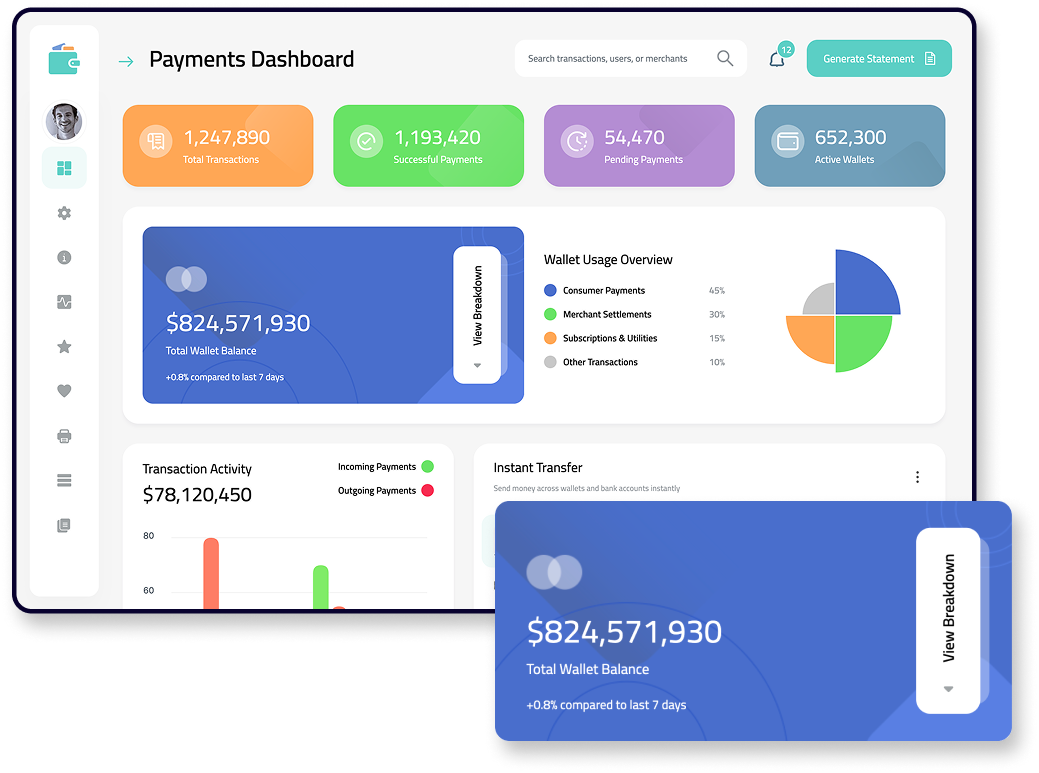Open the stacked list menu icon in sidebar
1039x773 pixels.
[x=64, y=481]
